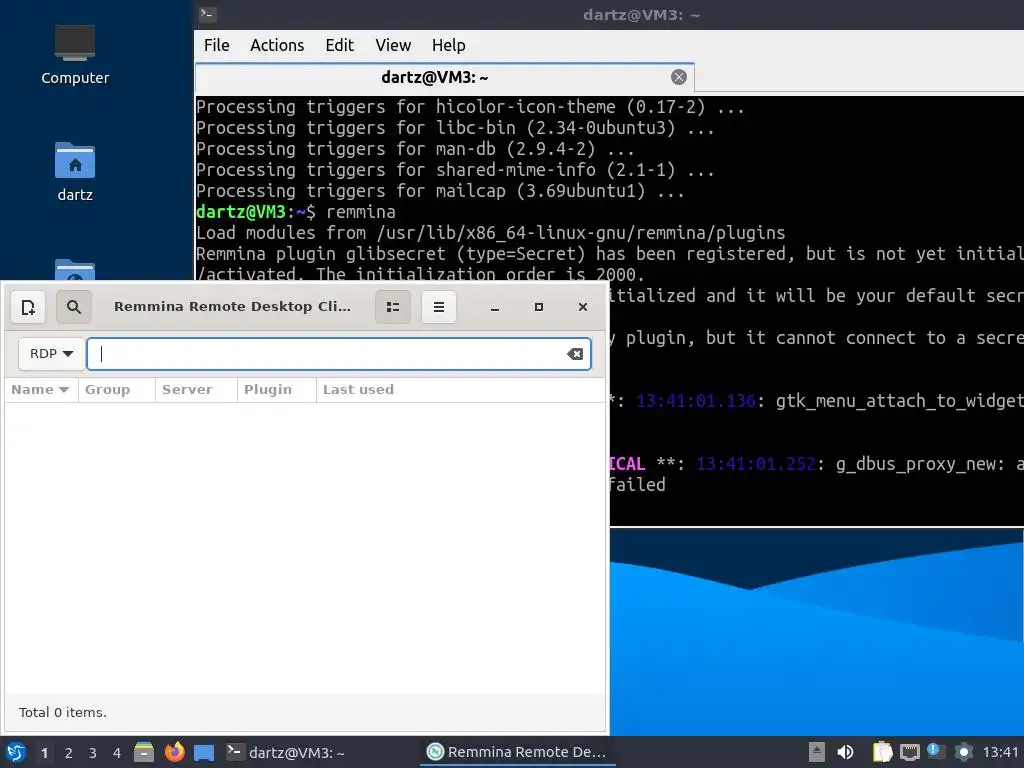Click the terminal icon in the title bar
This screenshot has width=1024, height=768.
[x=208, y=14]
